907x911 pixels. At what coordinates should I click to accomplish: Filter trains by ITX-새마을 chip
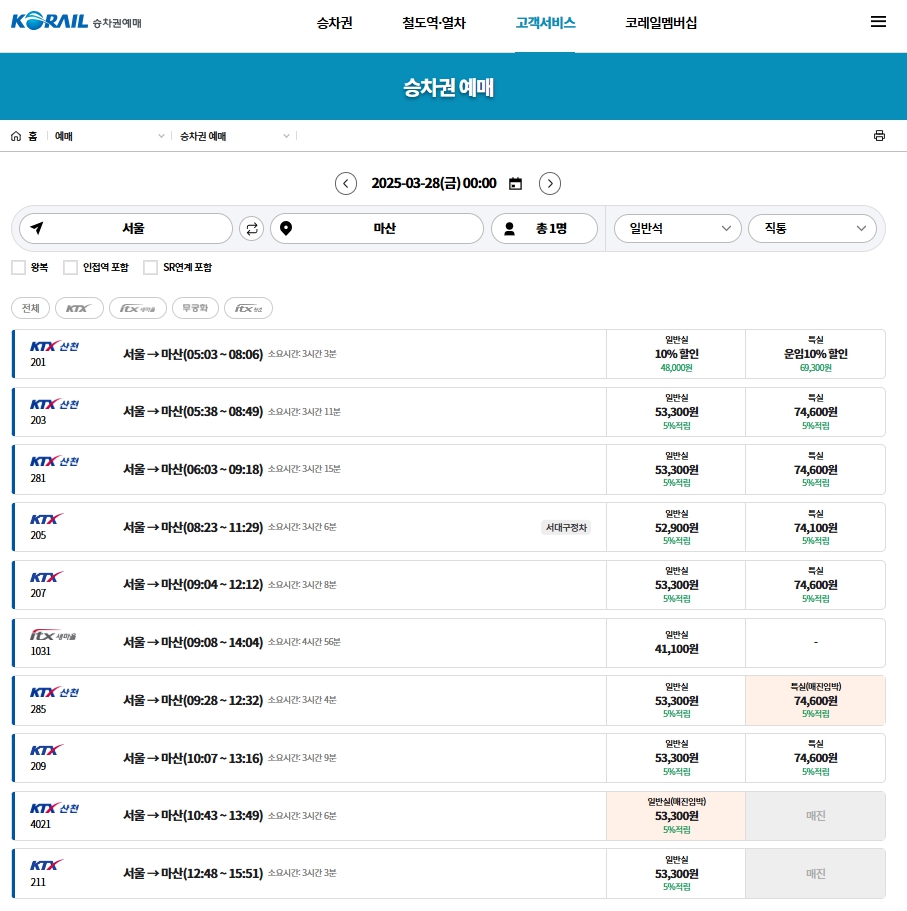(138, 308)
